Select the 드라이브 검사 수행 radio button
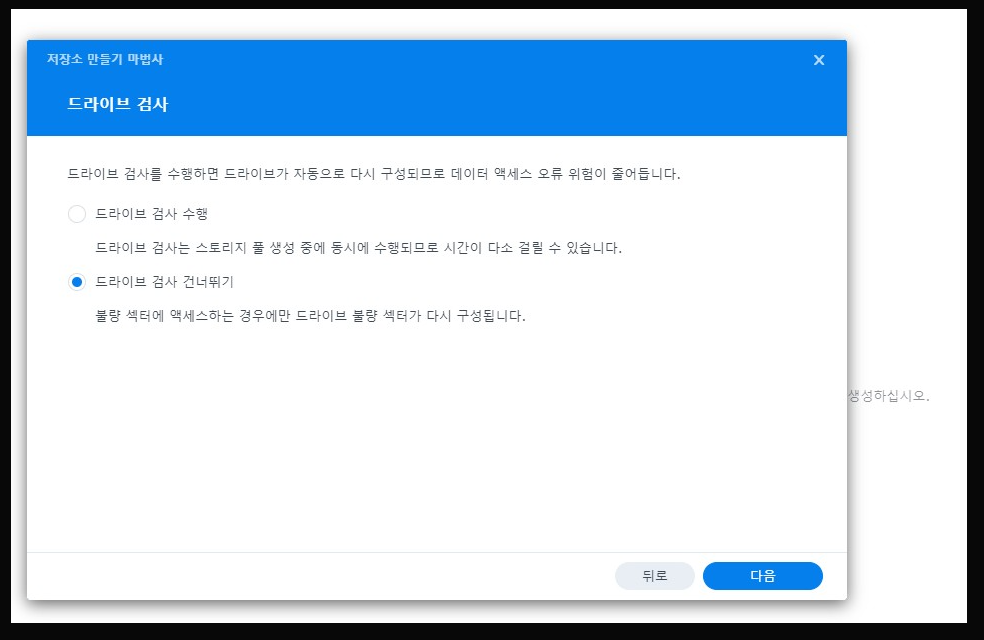The height and width of the screenshot is (640, 984). pos(77,214)
